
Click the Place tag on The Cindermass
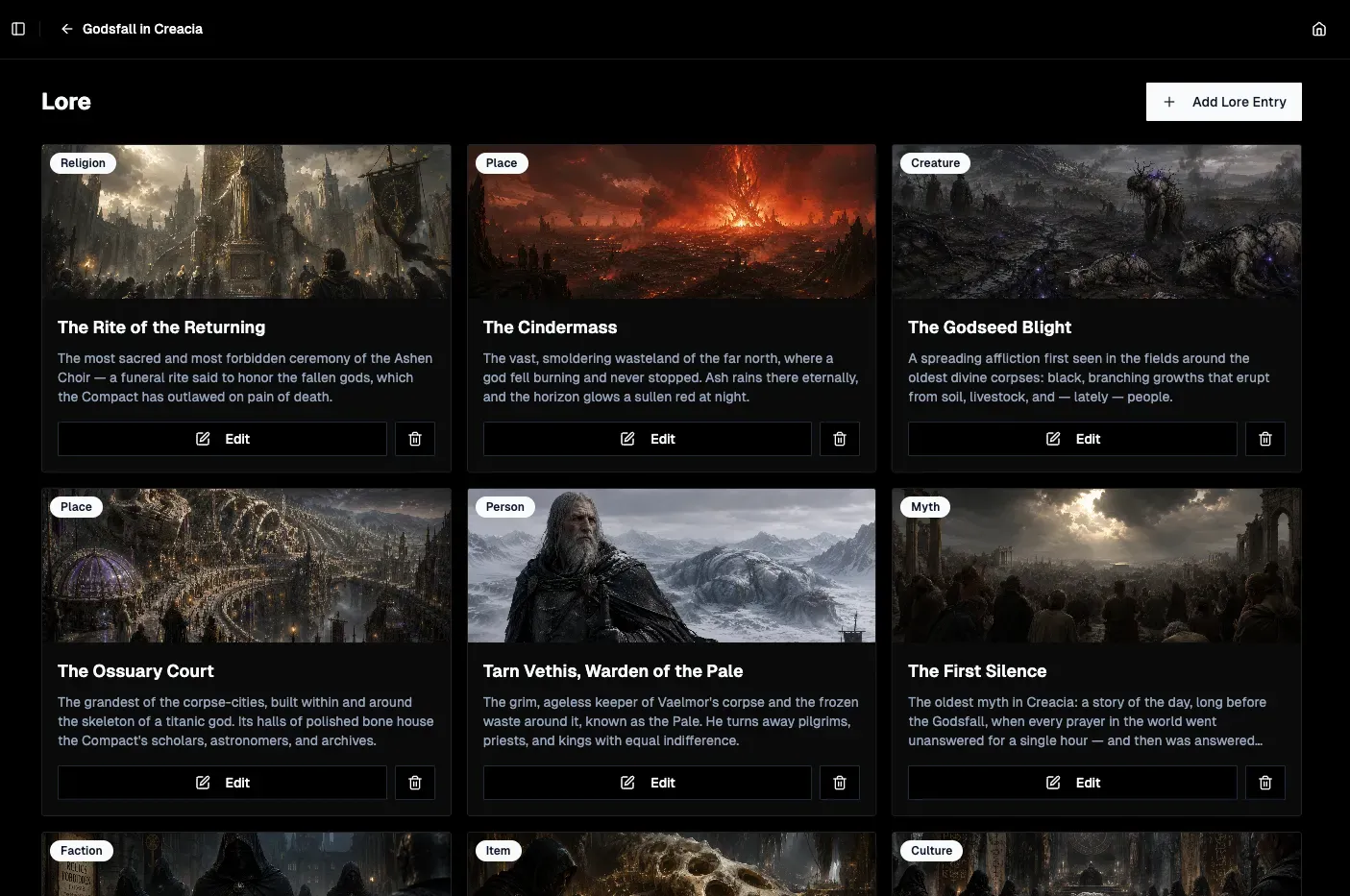point(502,163)
